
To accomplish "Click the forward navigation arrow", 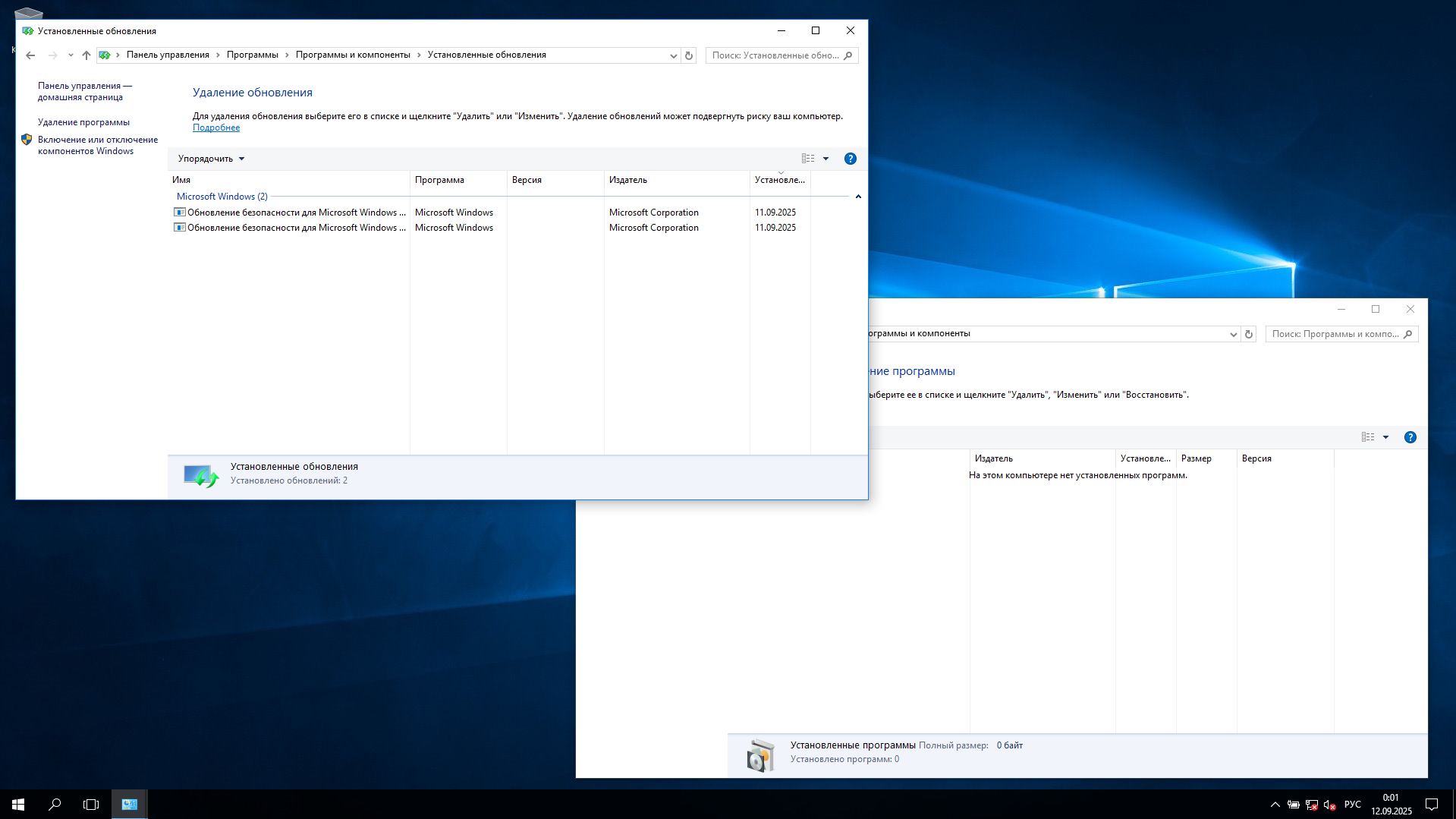I will tap(52, 55).
